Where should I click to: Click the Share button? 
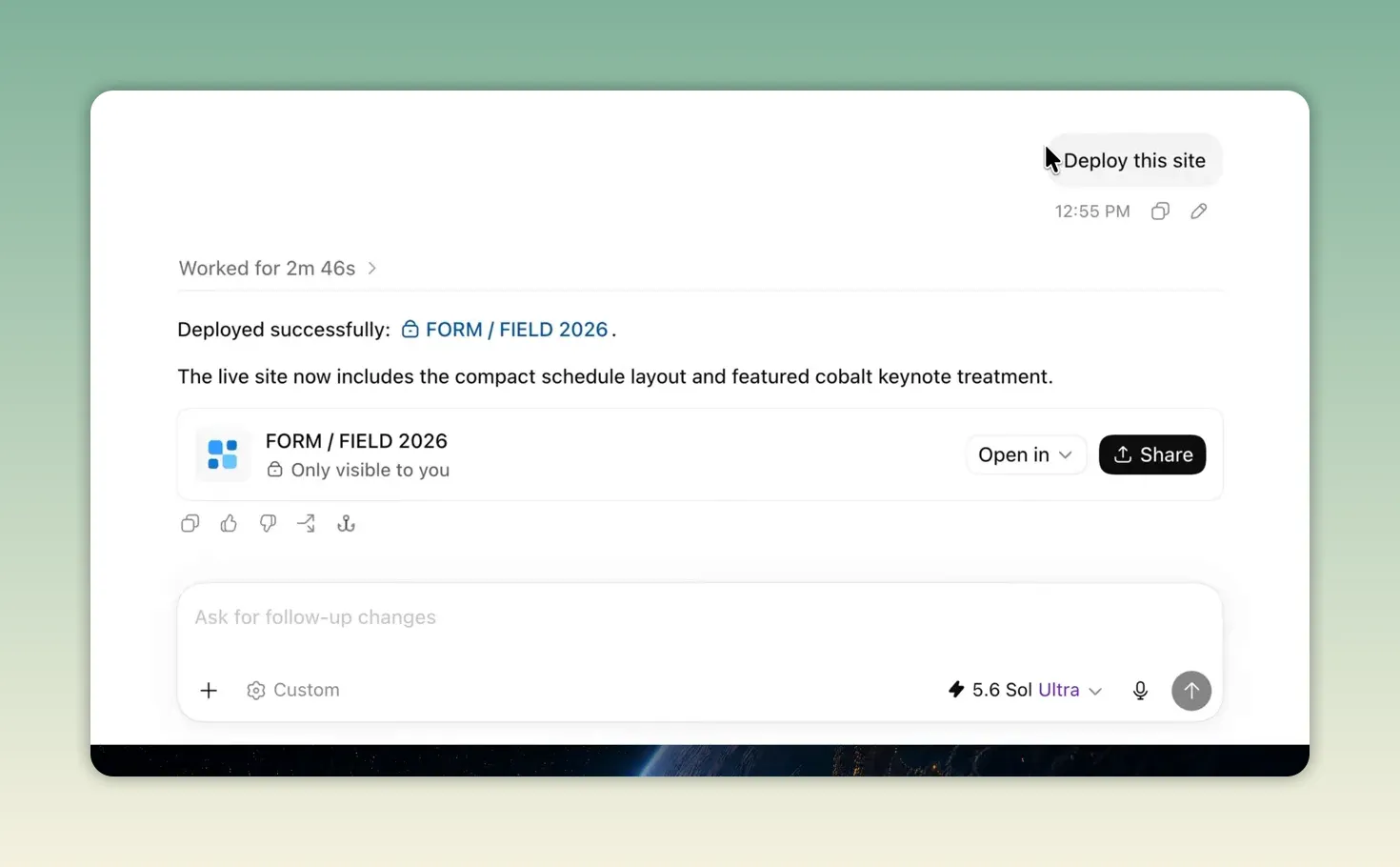tap(1152, 454)
